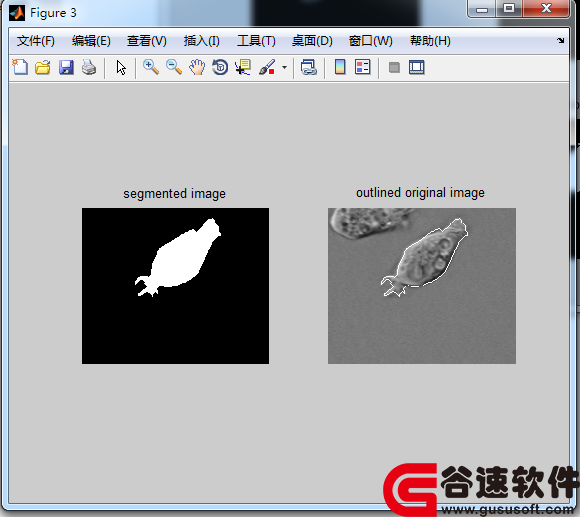Open the 文件(F) menu
This screenshot has width=580, height=517.
36,41
